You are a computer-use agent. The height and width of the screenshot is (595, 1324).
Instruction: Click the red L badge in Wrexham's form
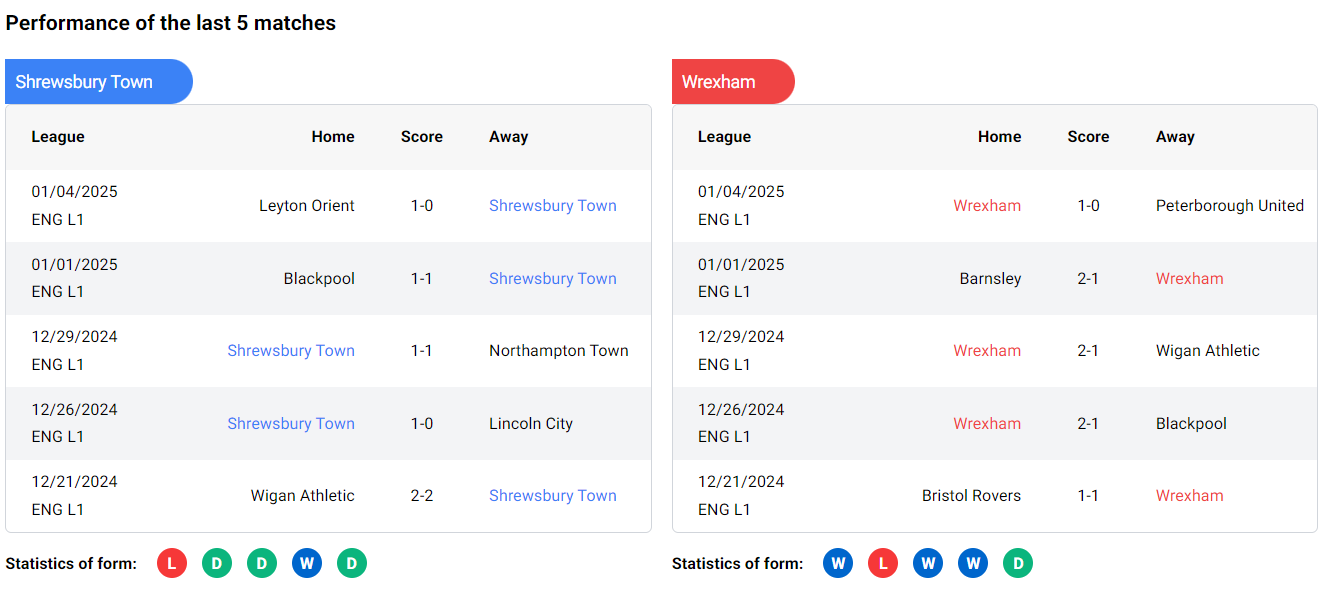click(883, 563)
